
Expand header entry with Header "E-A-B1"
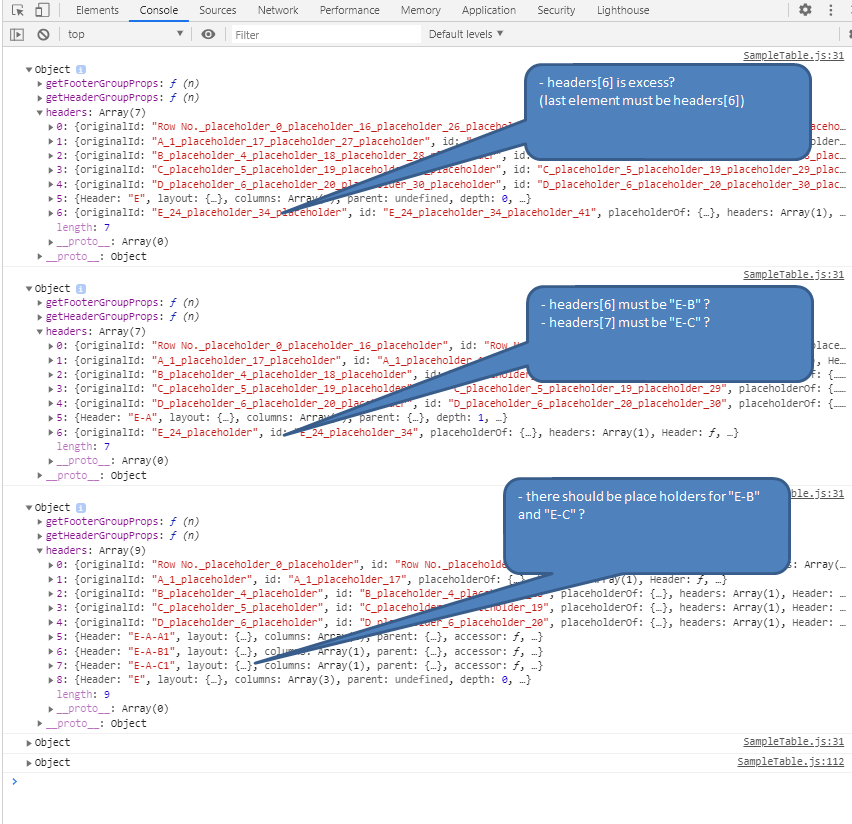pos(51,652)
